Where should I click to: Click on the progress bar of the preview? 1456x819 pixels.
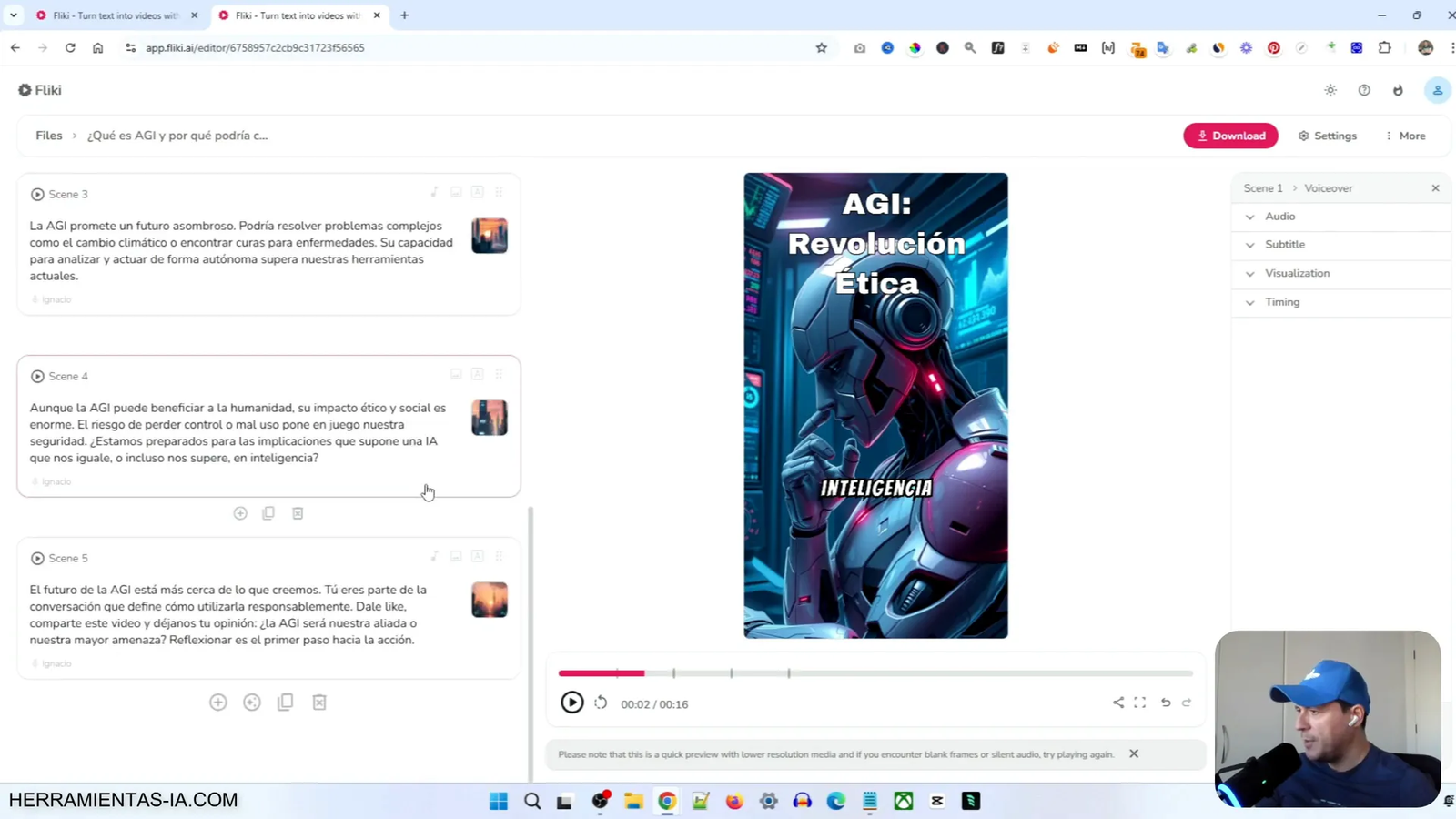[874, 673]
